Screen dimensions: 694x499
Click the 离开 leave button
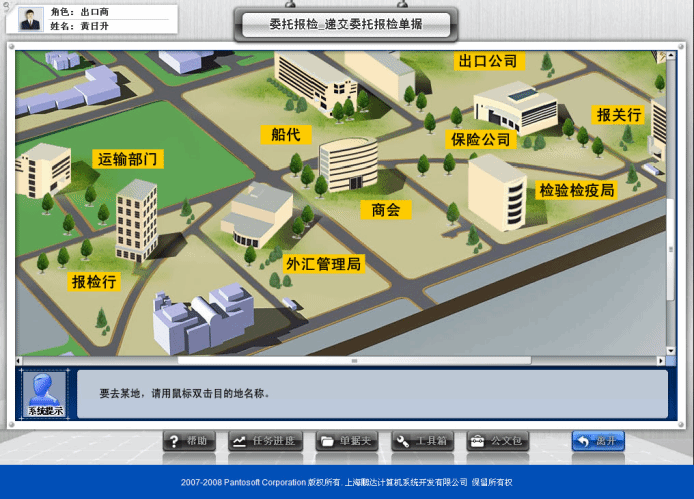[598, 441]
